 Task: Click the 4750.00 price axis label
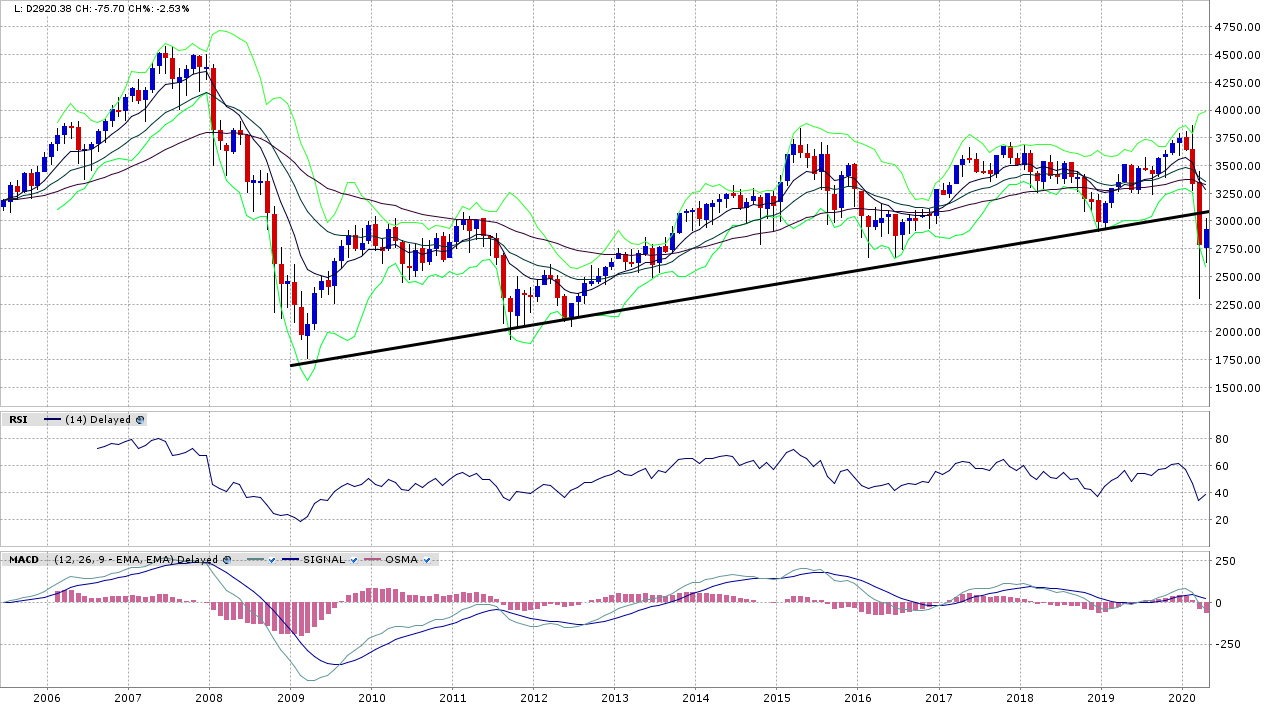click(x=1237, y=27)
